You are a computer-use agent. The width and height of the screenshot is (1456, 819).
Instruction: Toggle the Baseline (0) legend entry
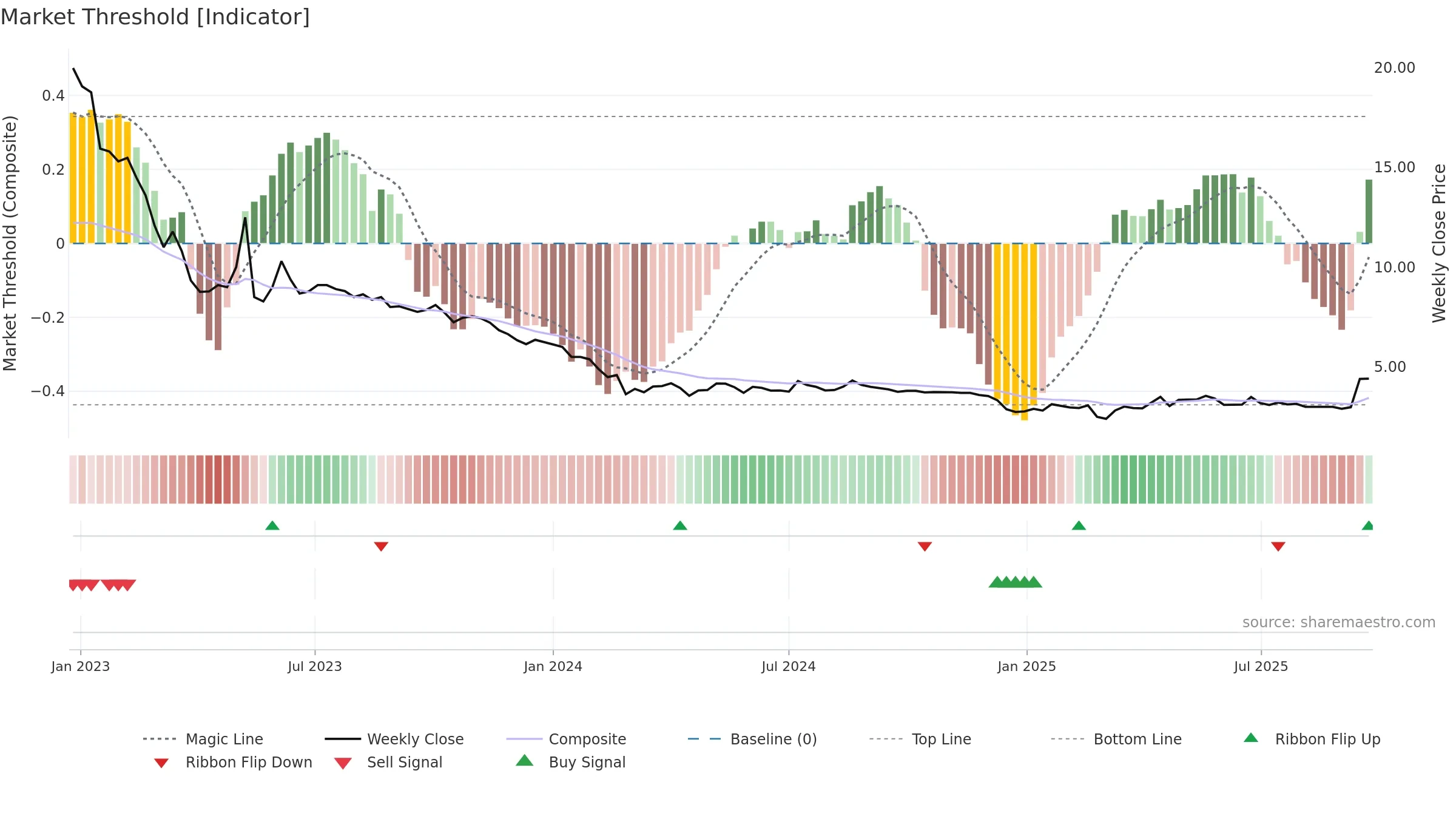[x=752, y=739]
